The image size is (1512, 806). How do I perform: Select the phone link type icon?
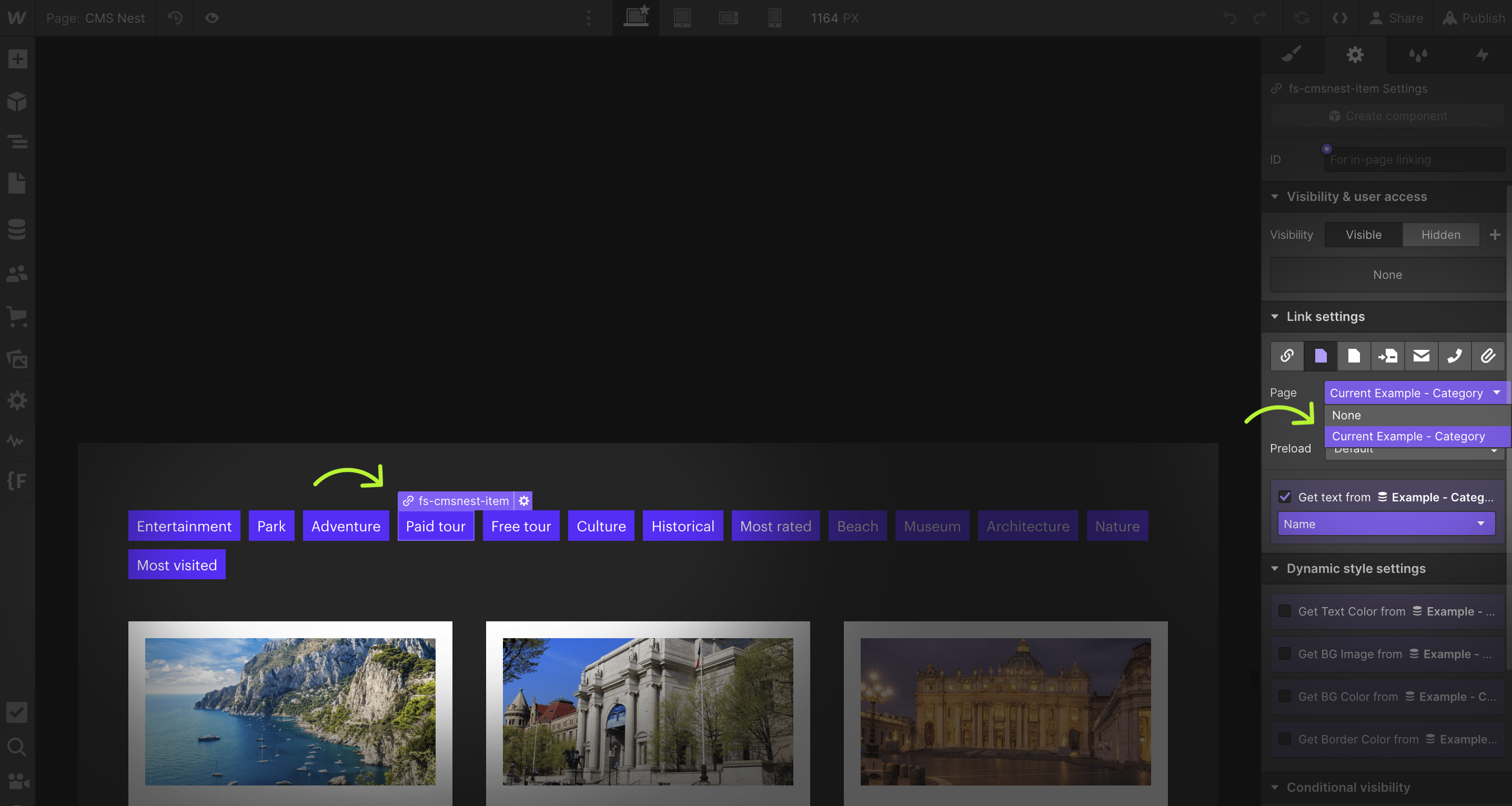1455,356
